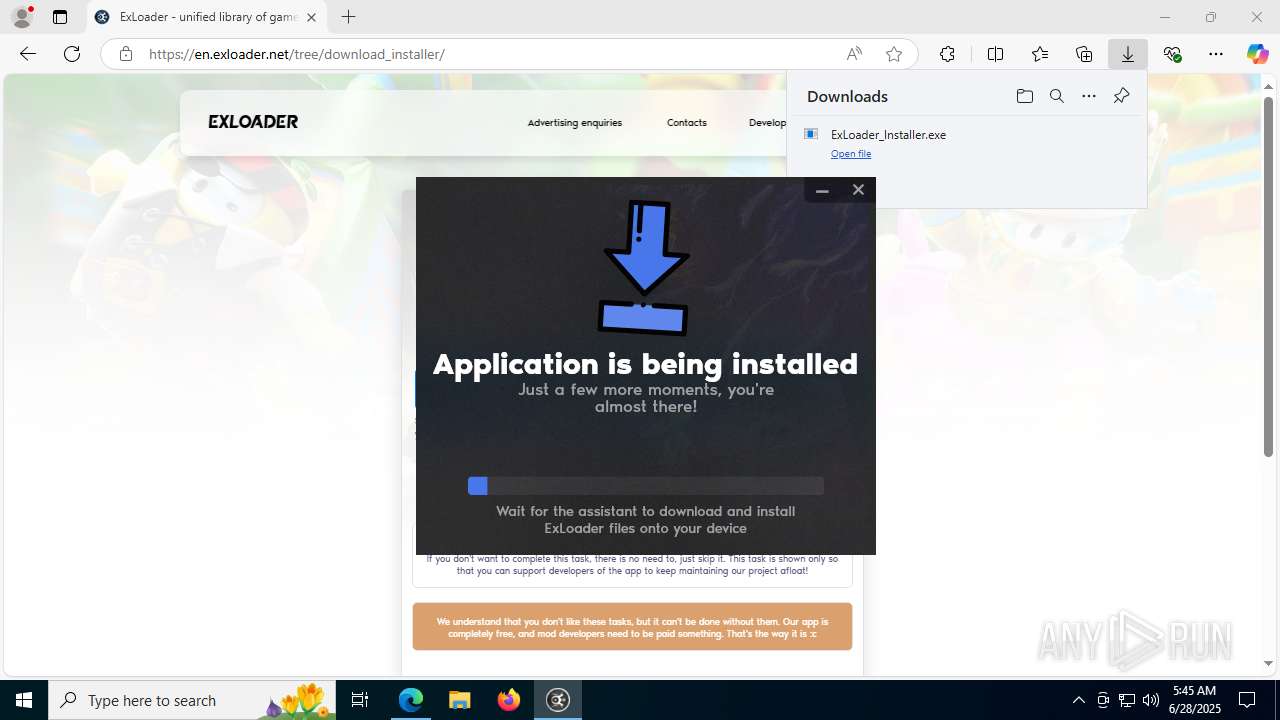This screenshot has height=720, width=1280.
Task: Add this page to favorites star
Action: pos(894,54)
